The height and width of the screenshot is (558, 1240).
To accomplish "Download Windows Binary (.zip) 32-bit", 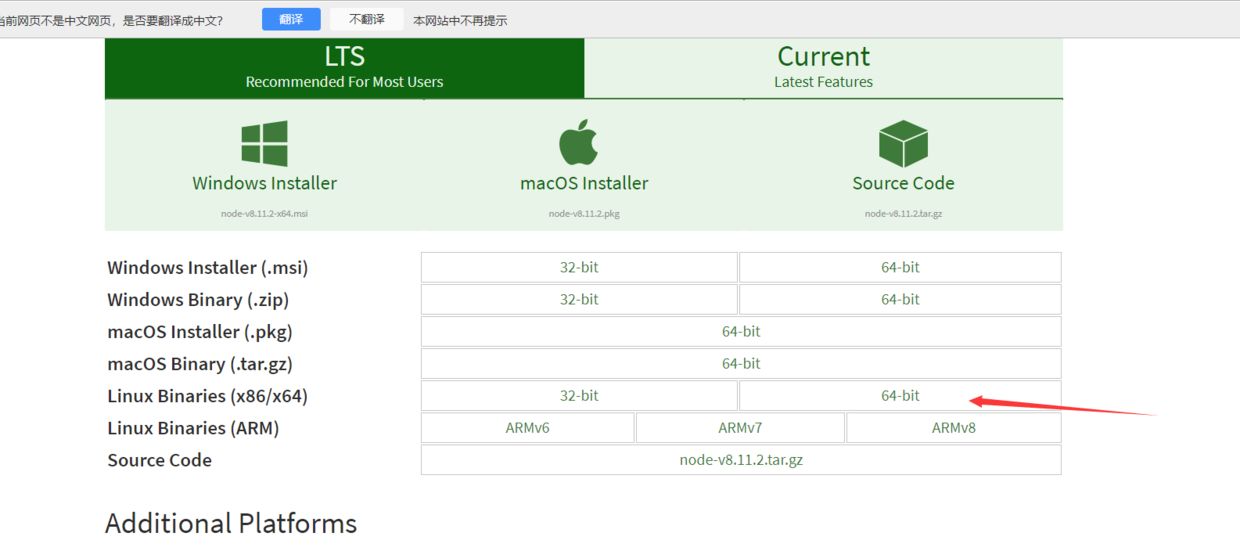I will click(579, 299).
